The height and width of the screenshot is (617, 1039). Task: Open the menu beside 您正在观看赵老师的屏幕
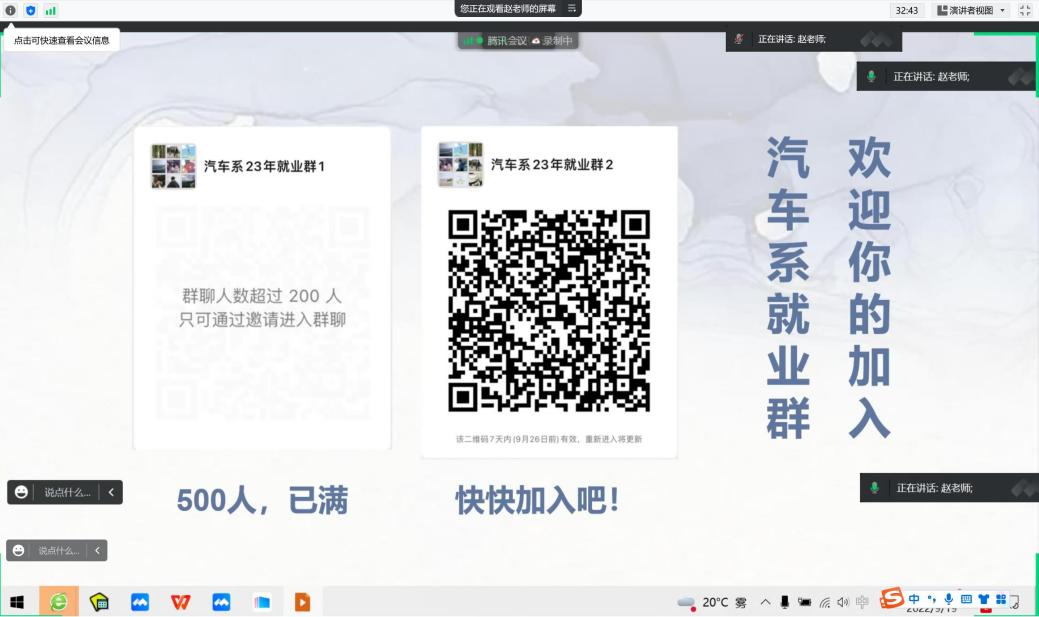pos(571,8)
